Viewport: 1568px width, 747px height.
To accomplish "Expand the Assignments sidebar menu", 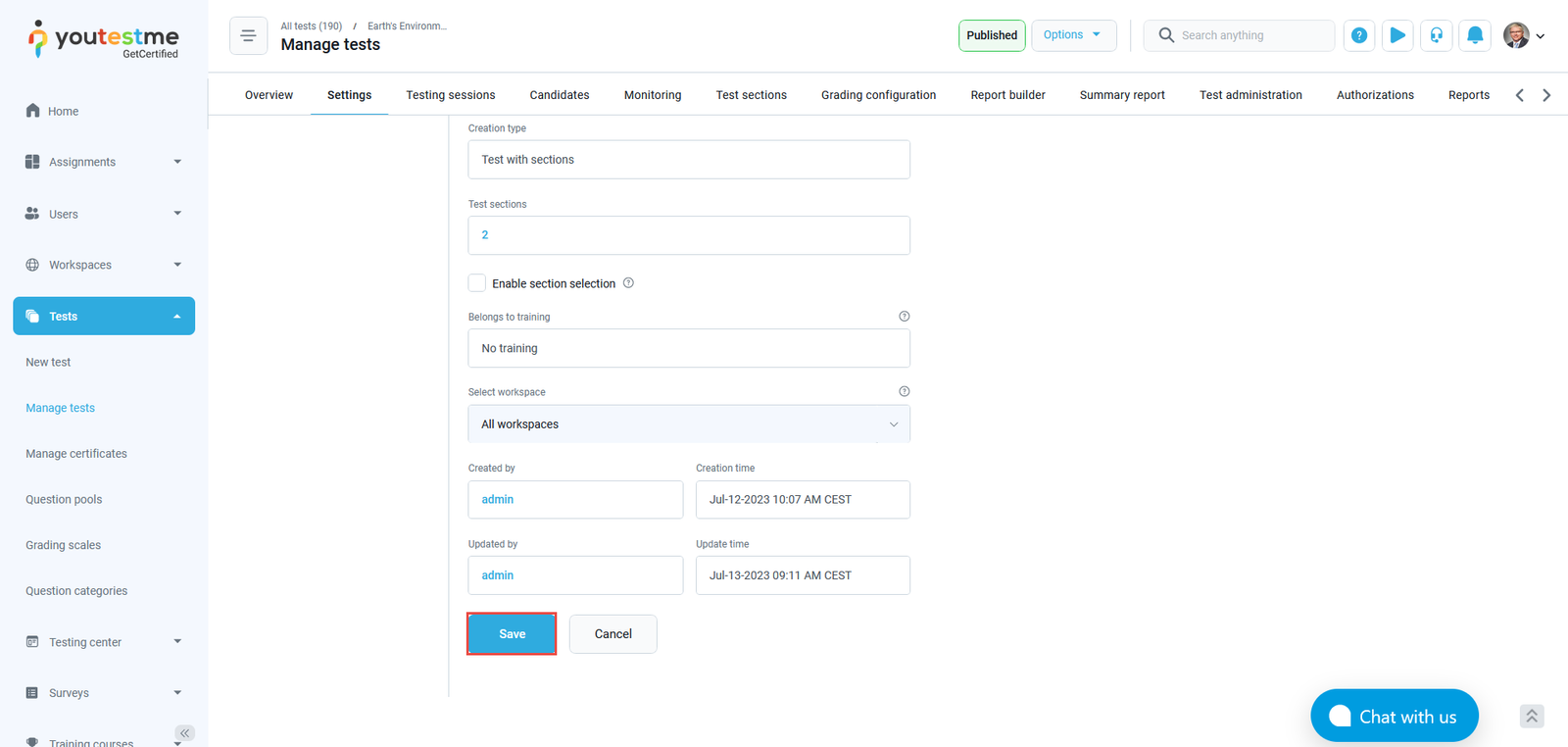I will pyautogui.click(x=104, y=162).
